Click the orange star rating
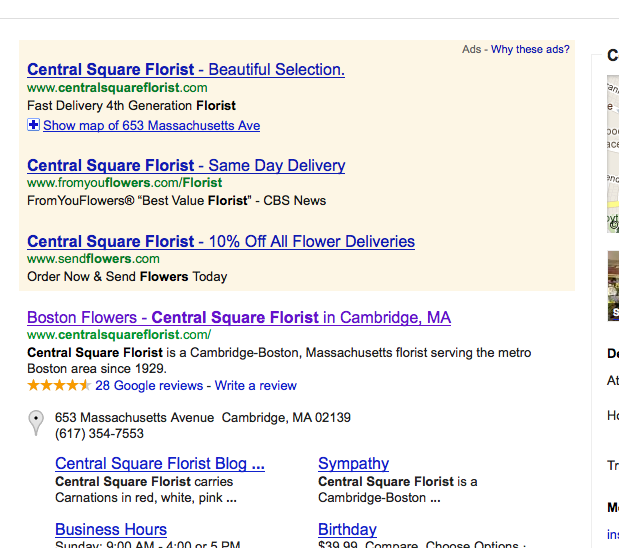The image size is (619, 548). coord(59,385)
